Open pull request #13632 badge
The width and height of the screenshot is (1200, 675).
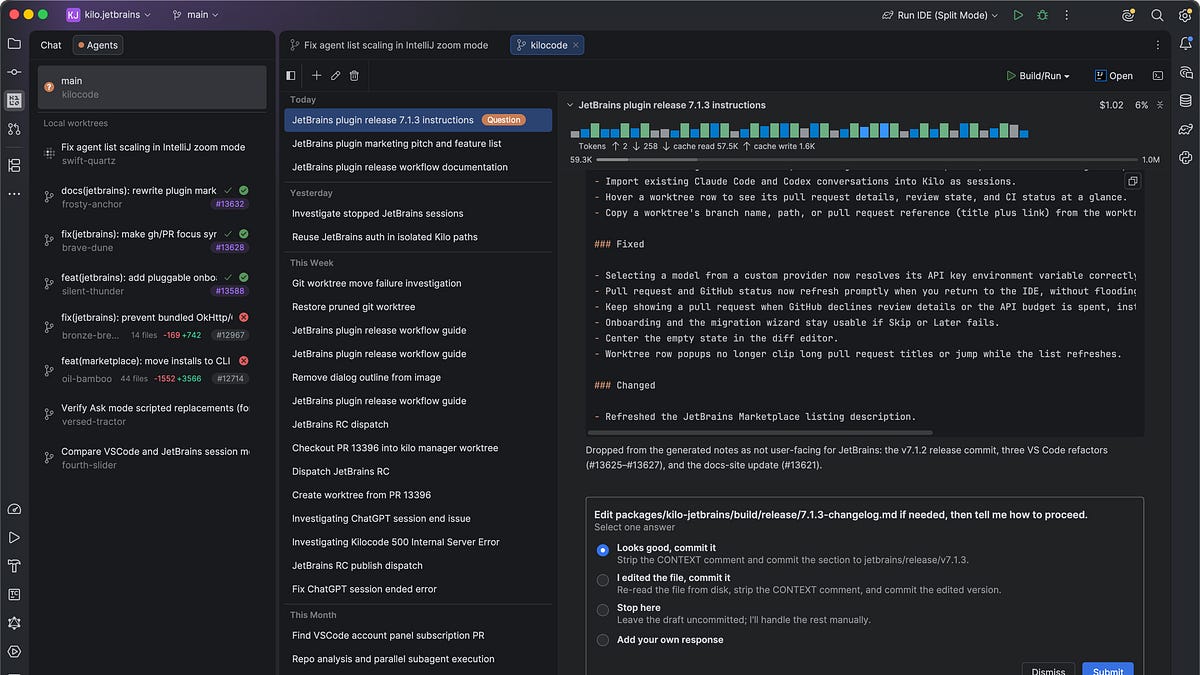coord(230,204)
